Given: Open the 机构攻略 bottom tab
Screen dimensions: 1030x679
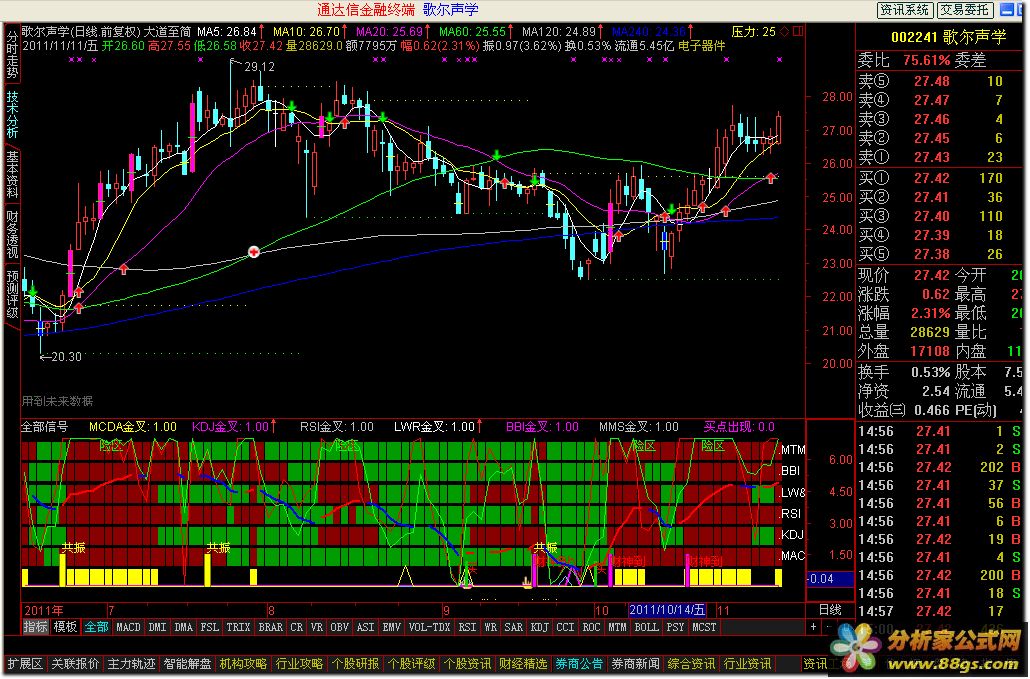Looking at the screenshot, I should coord(243,664).
